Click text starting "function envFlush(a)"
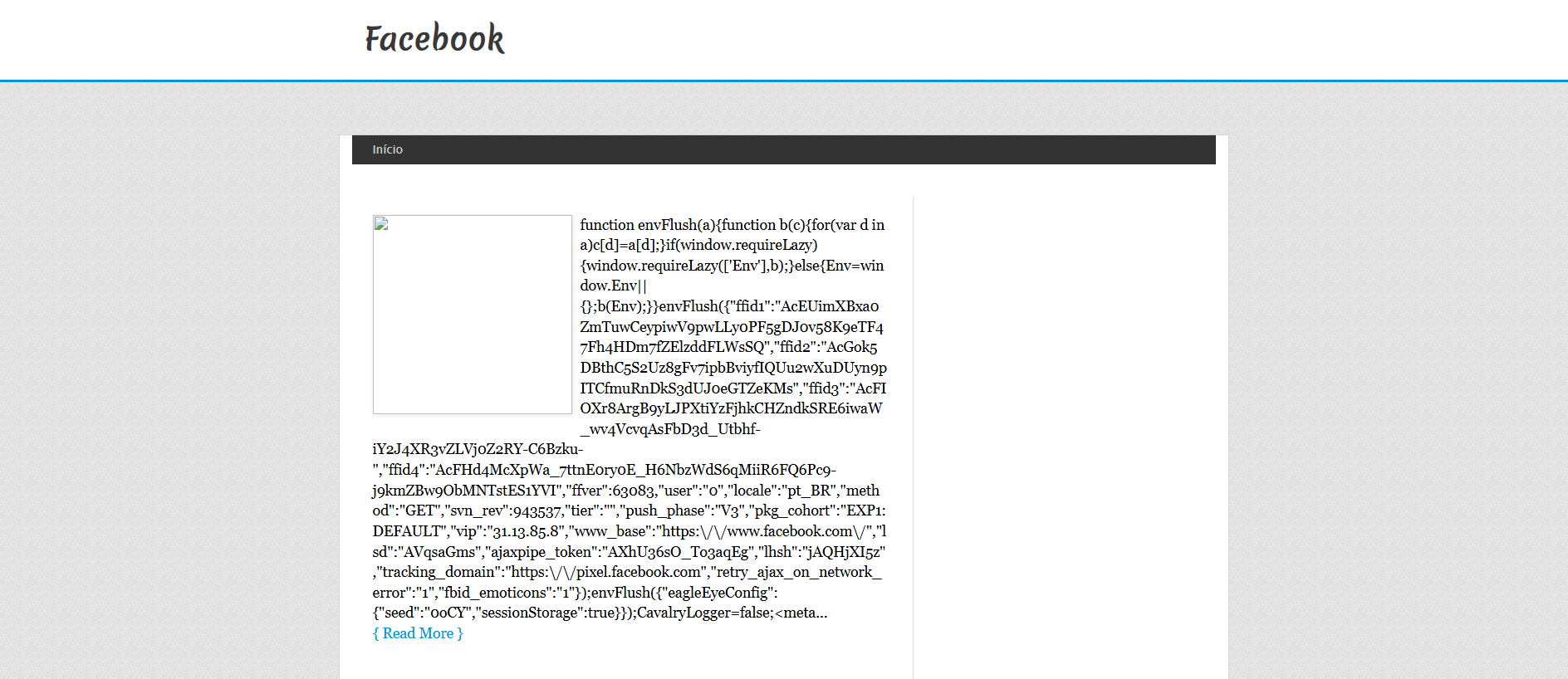The height and width of the screenshot is (679, 1568). coord(630,418)
